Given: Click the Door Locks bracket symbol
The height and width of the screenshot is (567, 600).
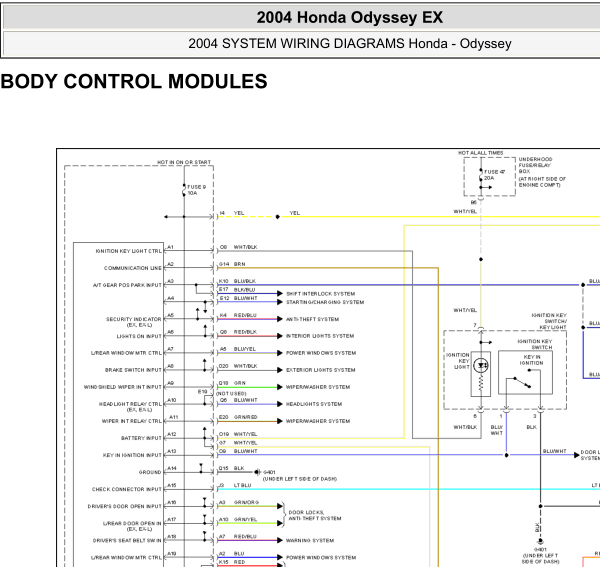Looking at the screenshot, I should pyautogui.click(x=282, y=515).
